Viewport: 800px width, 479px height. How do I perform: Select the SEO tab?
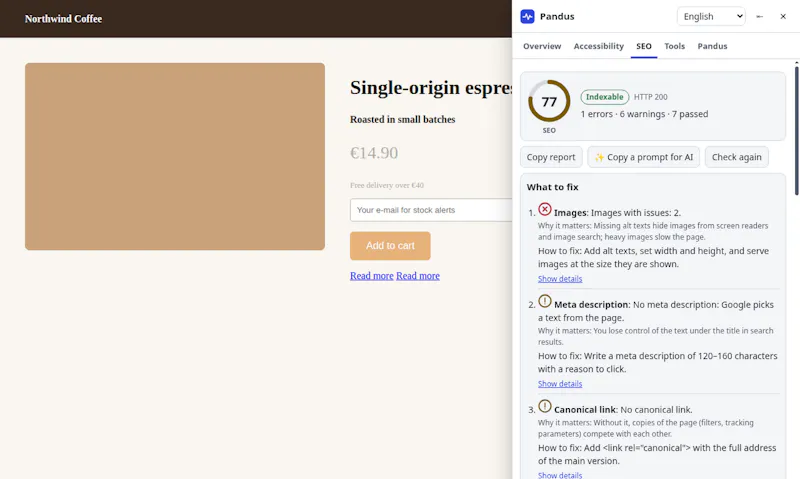tap(644, 46)
